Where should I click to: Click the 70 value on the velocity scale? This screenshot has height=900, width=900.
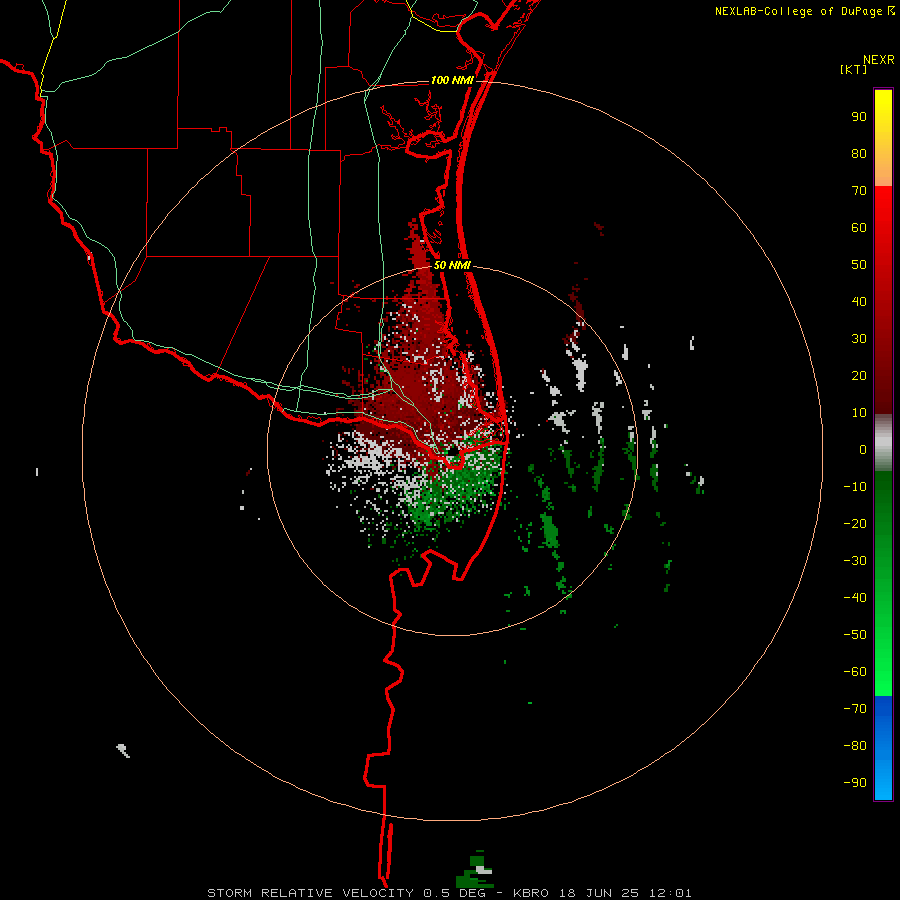(859, 191)
